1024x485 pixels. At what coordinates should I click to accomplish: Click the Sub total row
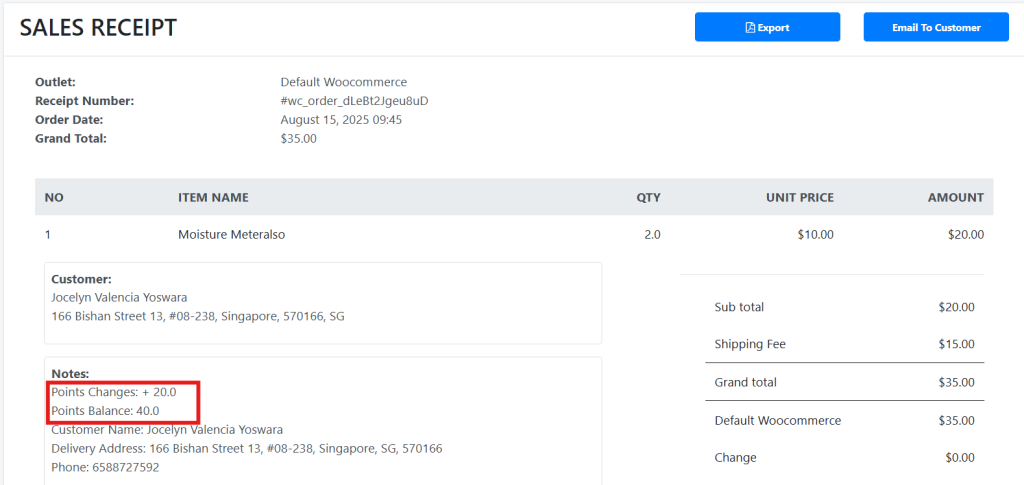click(843, 307)
